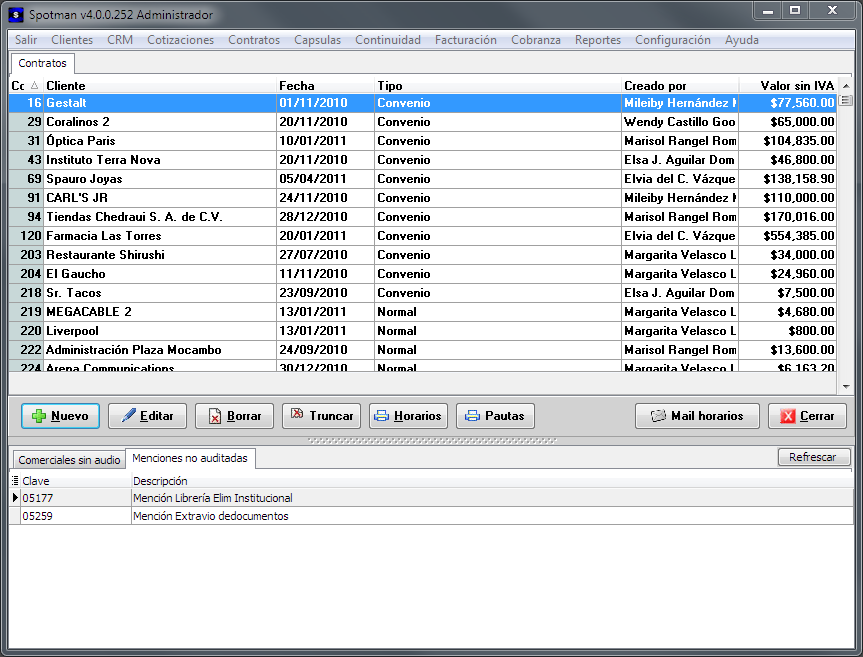Select the Coralinos 2 contract row
Screen dimensions: 863x657
click(423, 122)
